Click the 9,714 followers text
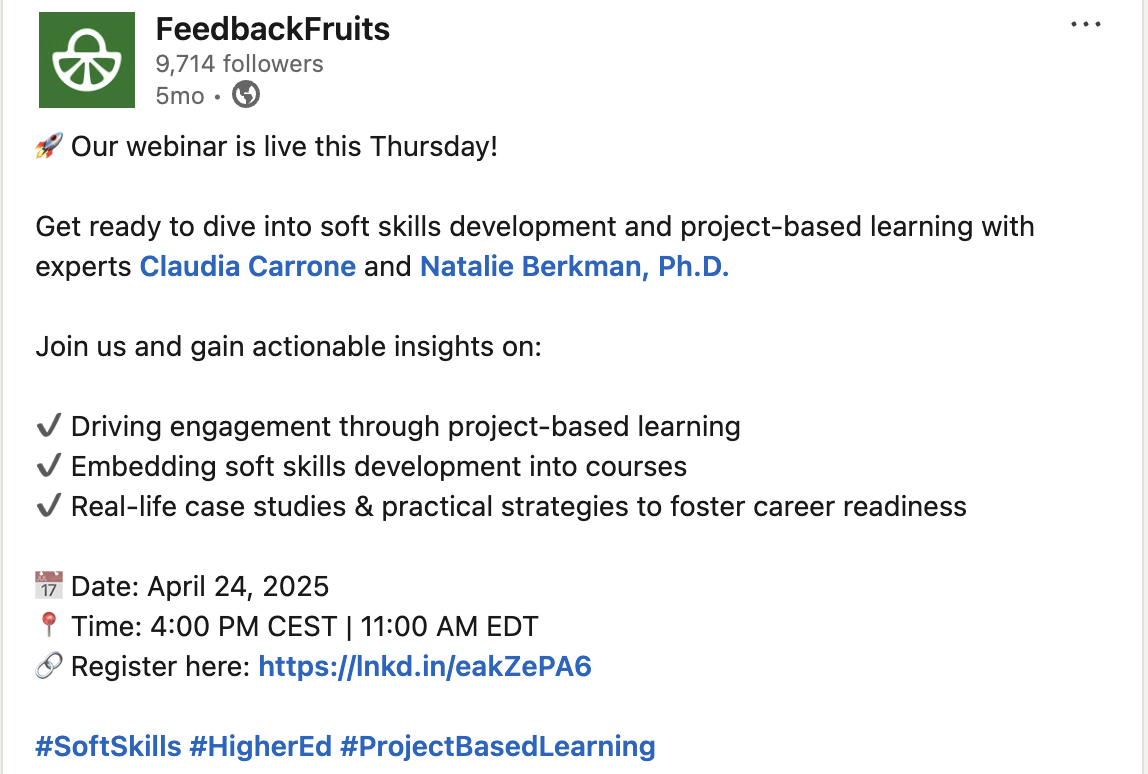 coord(239,64)
